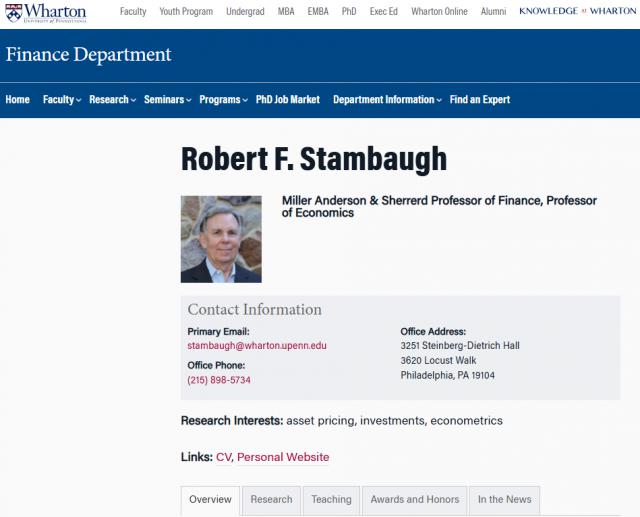The height and width of the screenshot is (517, 640).
Task: Click the Wharton logo
Action: tap(46, 13)
